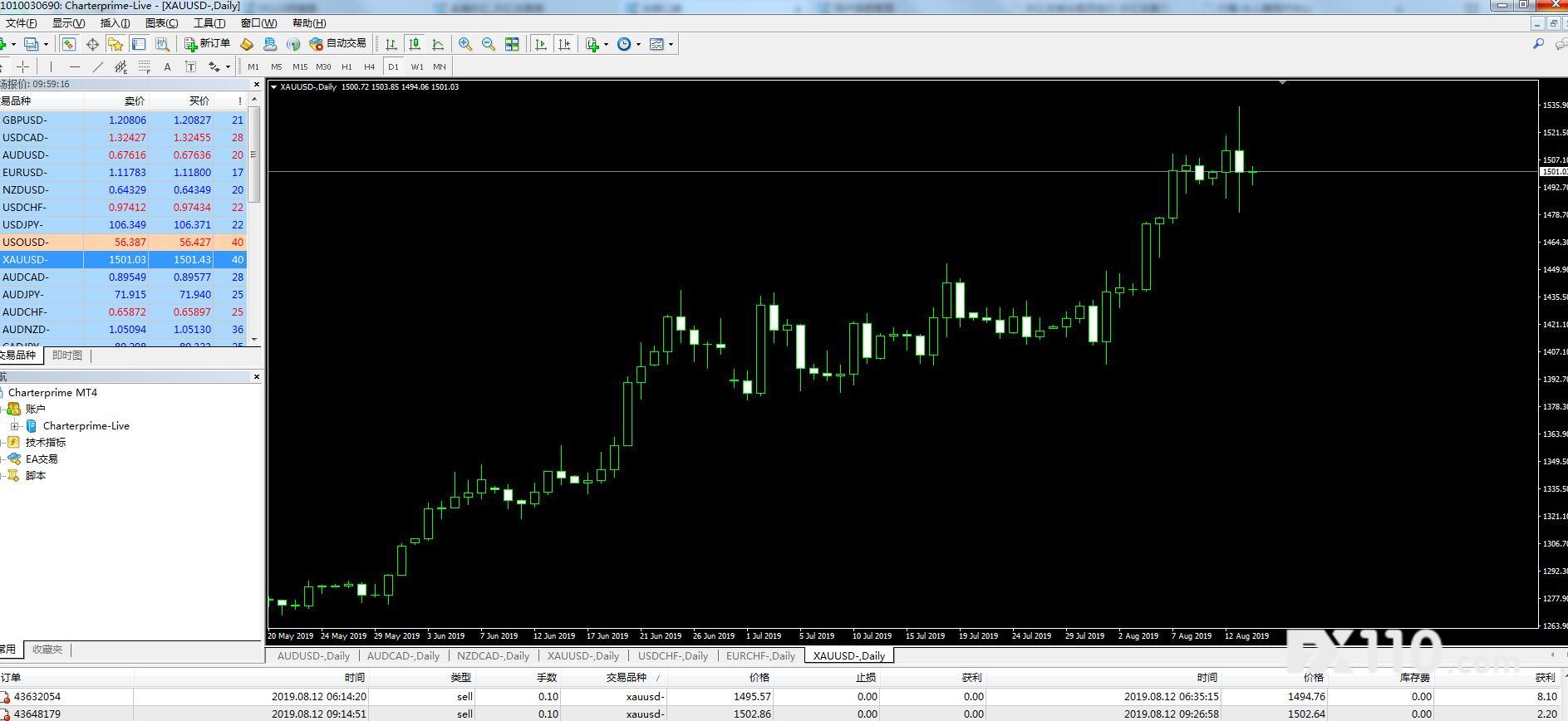Select 技术指标 in Navigator tree
Image resolution: width=1568 pixels, height=721 pixels.
tap(45, 443)
